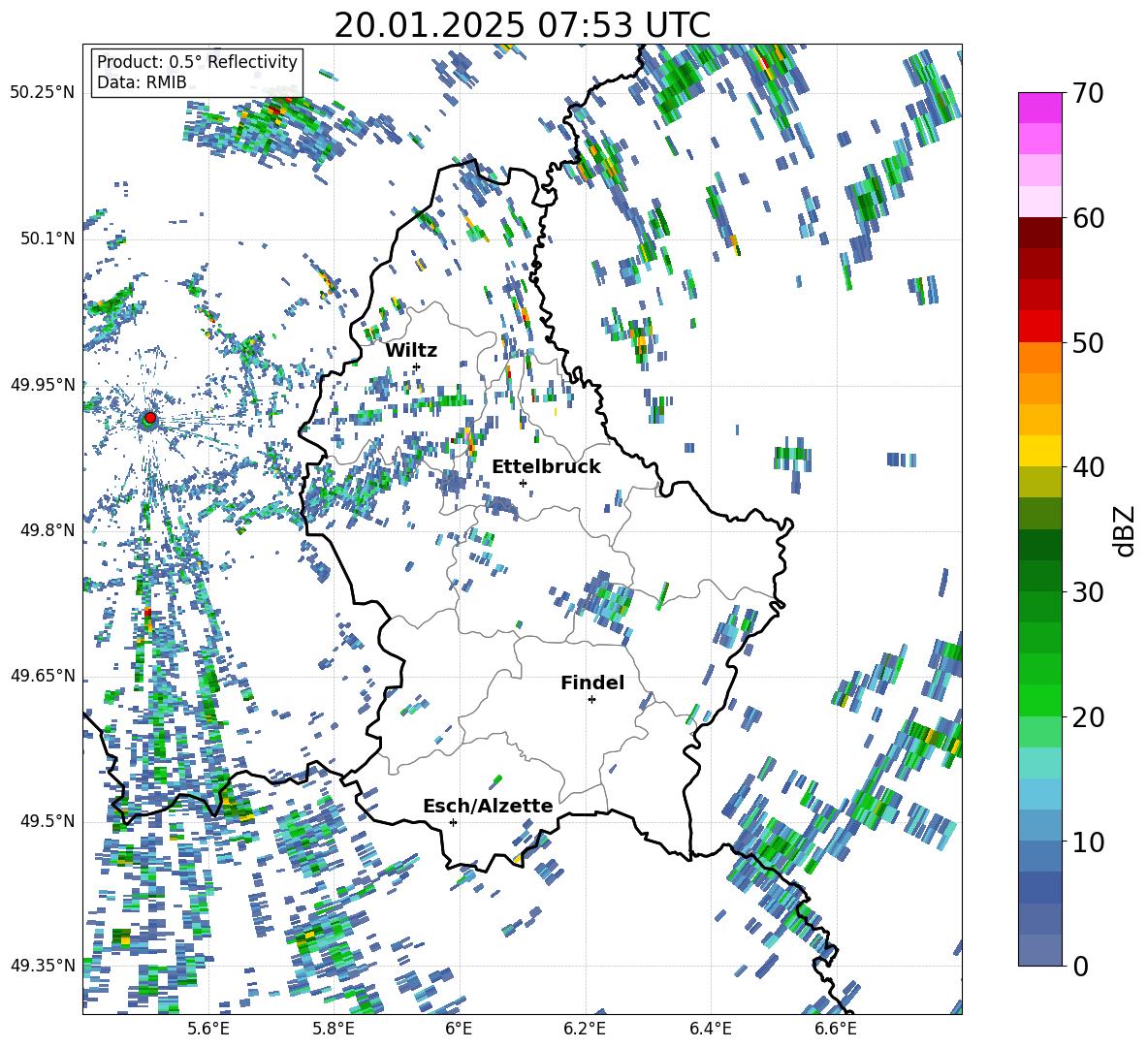Click the Findel city label
The image size is (1148, 1048).
(x=592, y=683)
